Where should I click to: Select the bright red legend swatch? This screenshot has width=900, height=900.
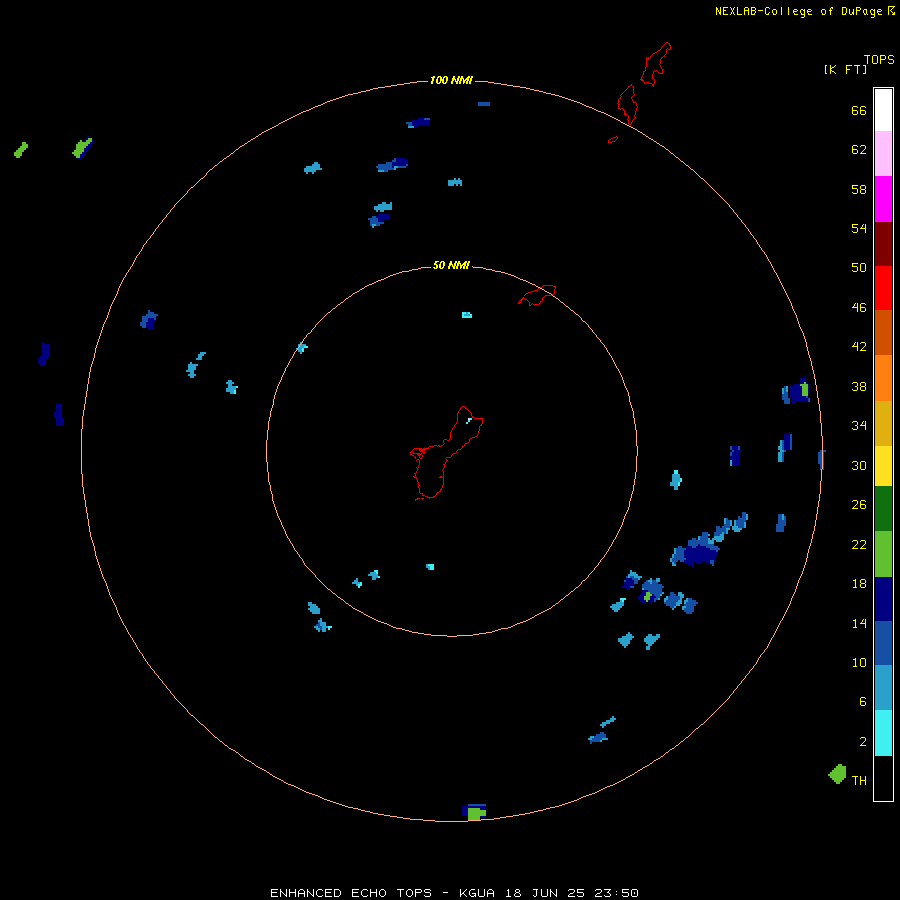[883, 288]
